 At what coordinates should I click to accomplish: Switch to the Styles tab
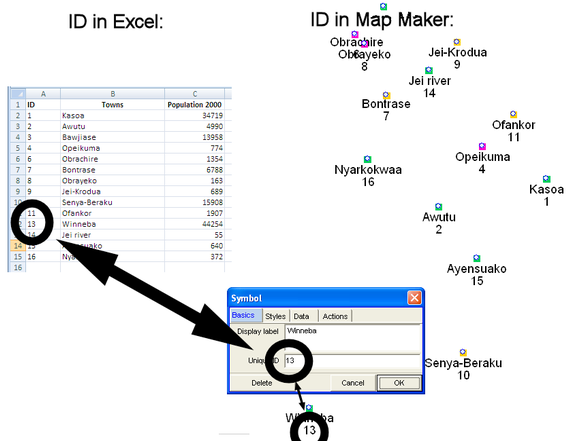coord(275,316)
